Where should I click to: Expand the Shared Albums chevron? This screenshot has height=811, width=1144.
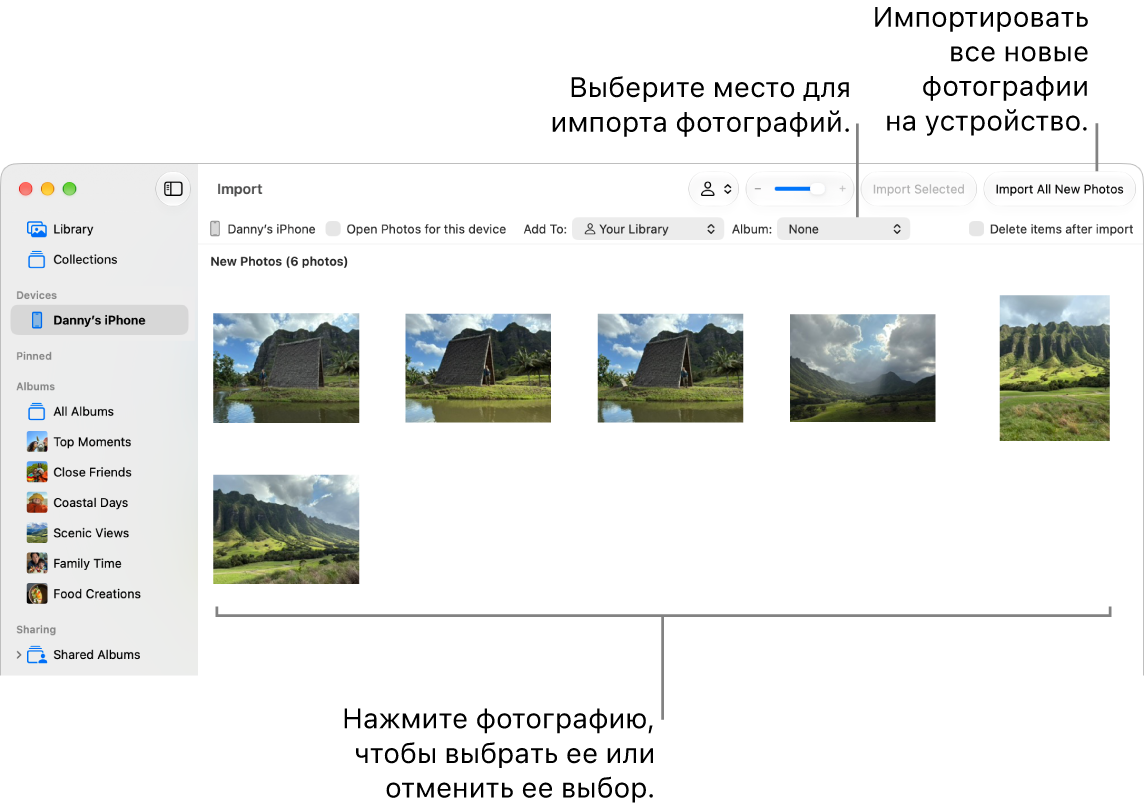pyautogui.click(x=19, y=655)
